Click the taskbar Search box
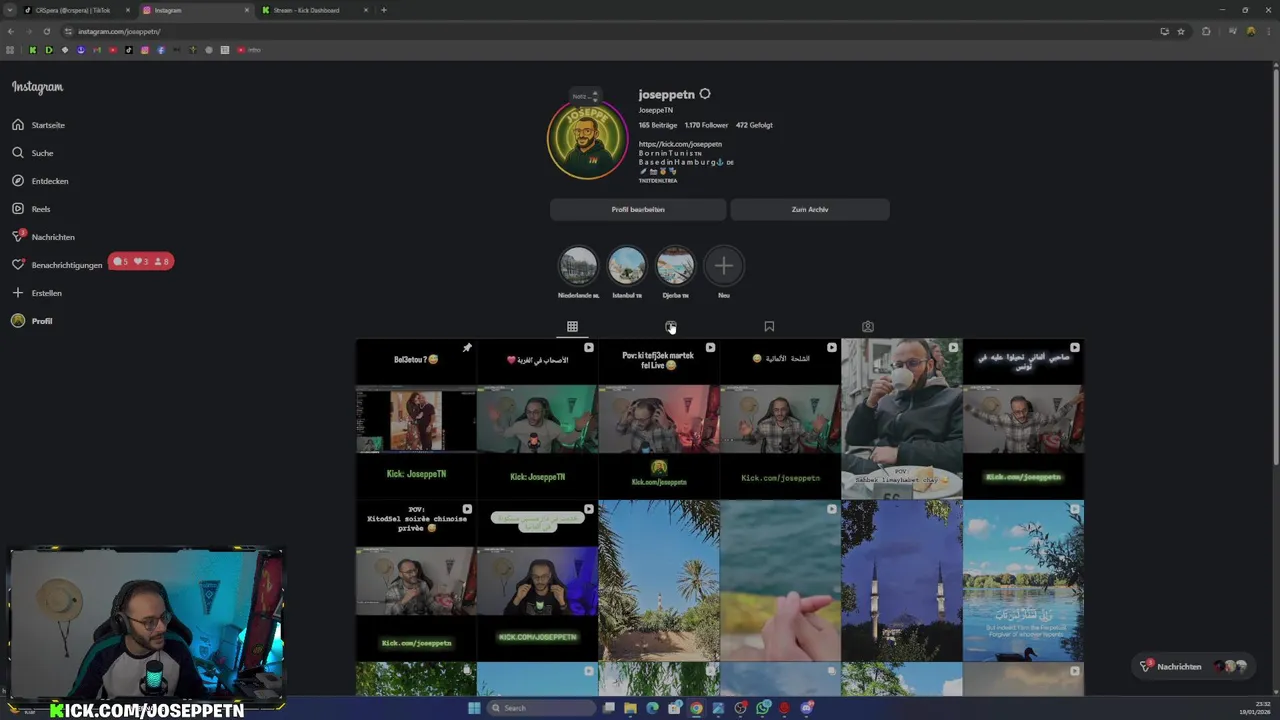The image size is (1280, 720). (541, 708)
